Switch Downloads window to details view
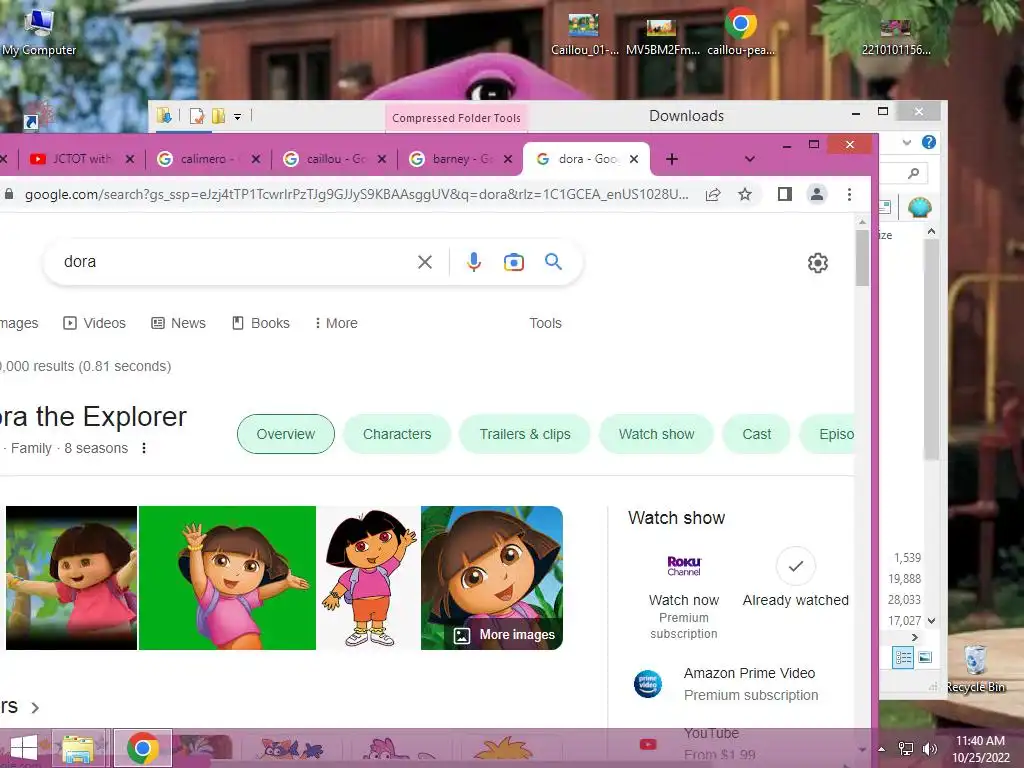 pyautogui.click(x=903, y=657)
